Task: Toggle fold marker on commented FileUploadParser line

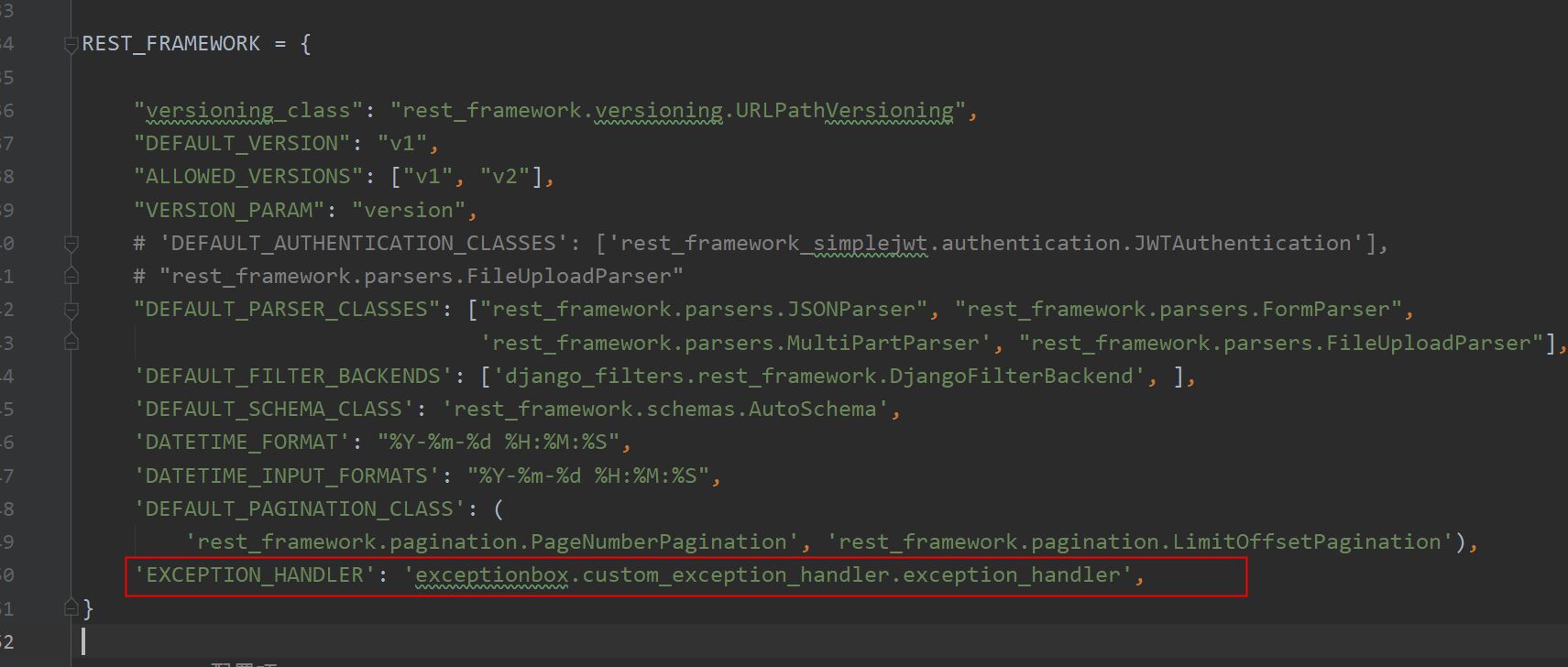Action: tap(71, 276)
